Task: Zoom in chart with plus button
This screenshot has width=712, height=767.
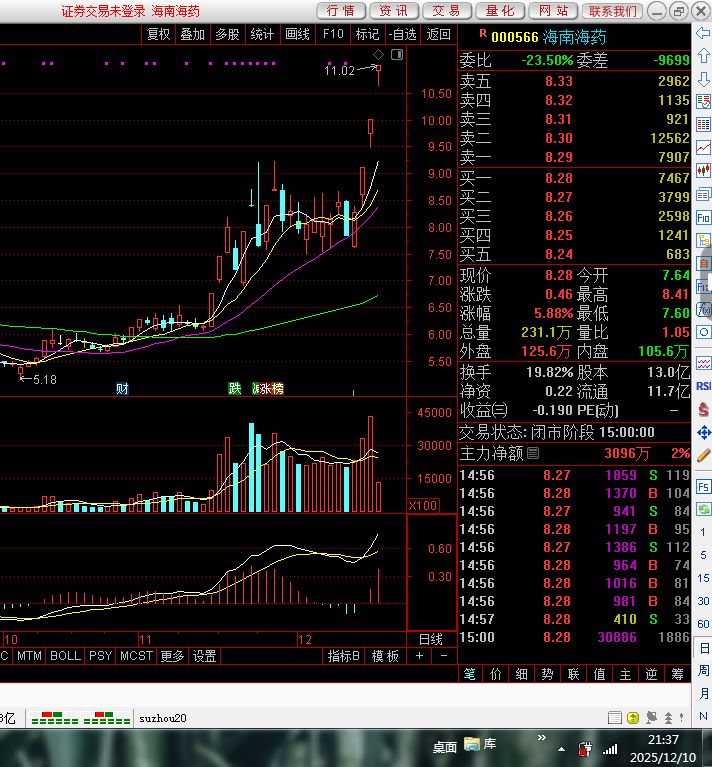Action: (419, 656)
